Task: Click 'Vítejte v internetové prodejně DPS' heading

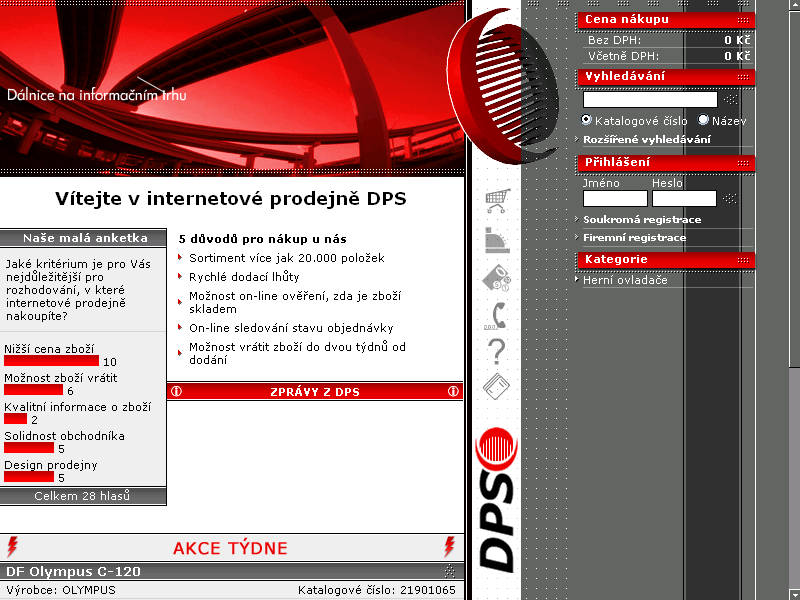Action: pos(231,198)
